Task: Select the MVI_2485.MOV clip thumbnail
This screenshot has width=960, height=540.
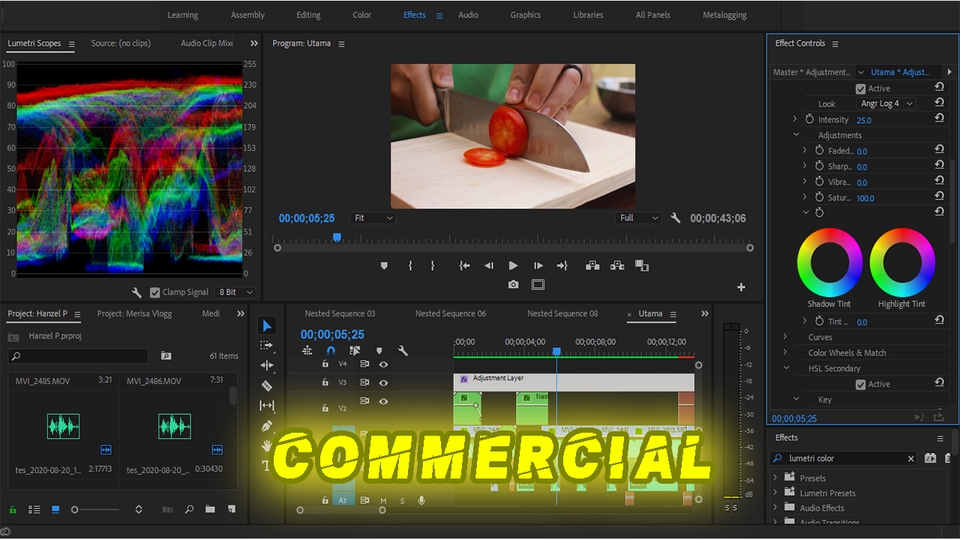Action: pos(62,427)
